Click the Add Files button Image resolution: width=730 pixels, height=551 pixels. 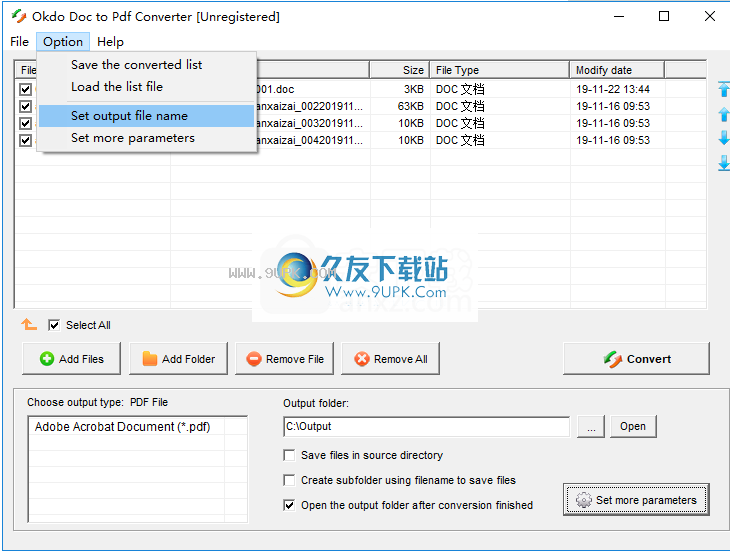(71, 359)
